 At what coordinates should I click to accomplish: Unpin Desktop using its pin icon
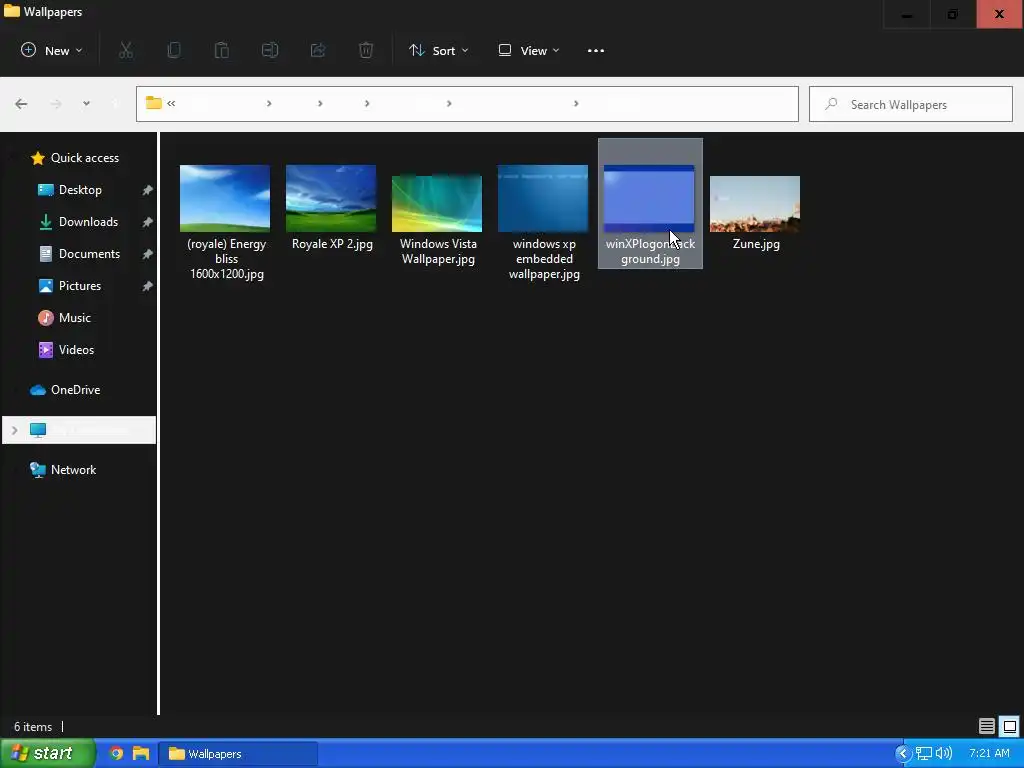click(x=148, y=189)
